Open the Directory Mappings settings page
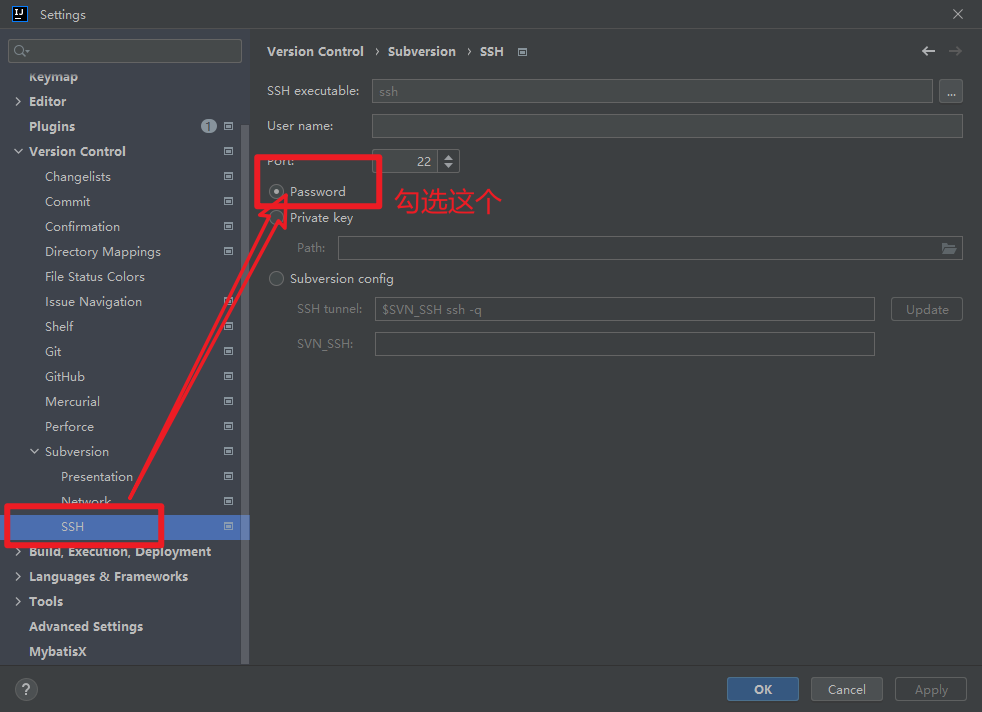 click(x=102, y=251)
